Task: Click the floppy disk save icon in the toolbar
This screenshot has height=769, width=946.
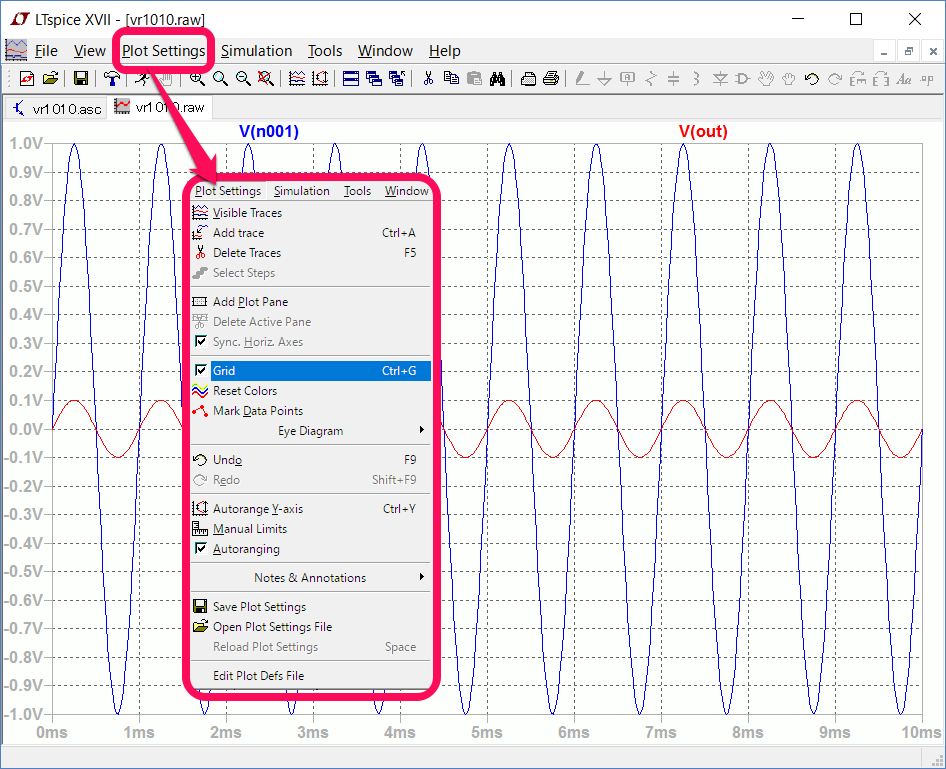Action: click(x=81, y=78)
